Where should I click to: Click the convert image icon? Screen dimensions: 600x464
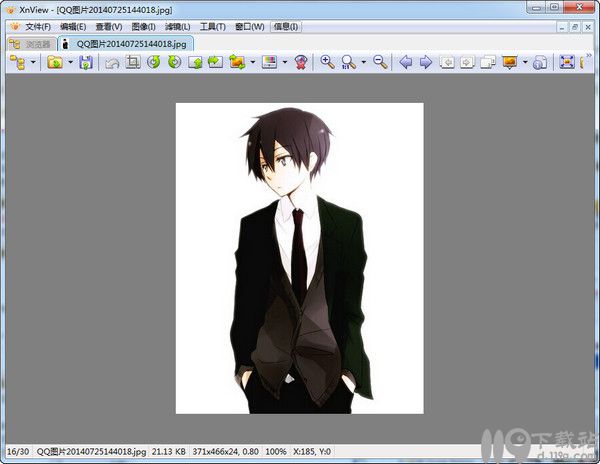(x=237, y=62)
